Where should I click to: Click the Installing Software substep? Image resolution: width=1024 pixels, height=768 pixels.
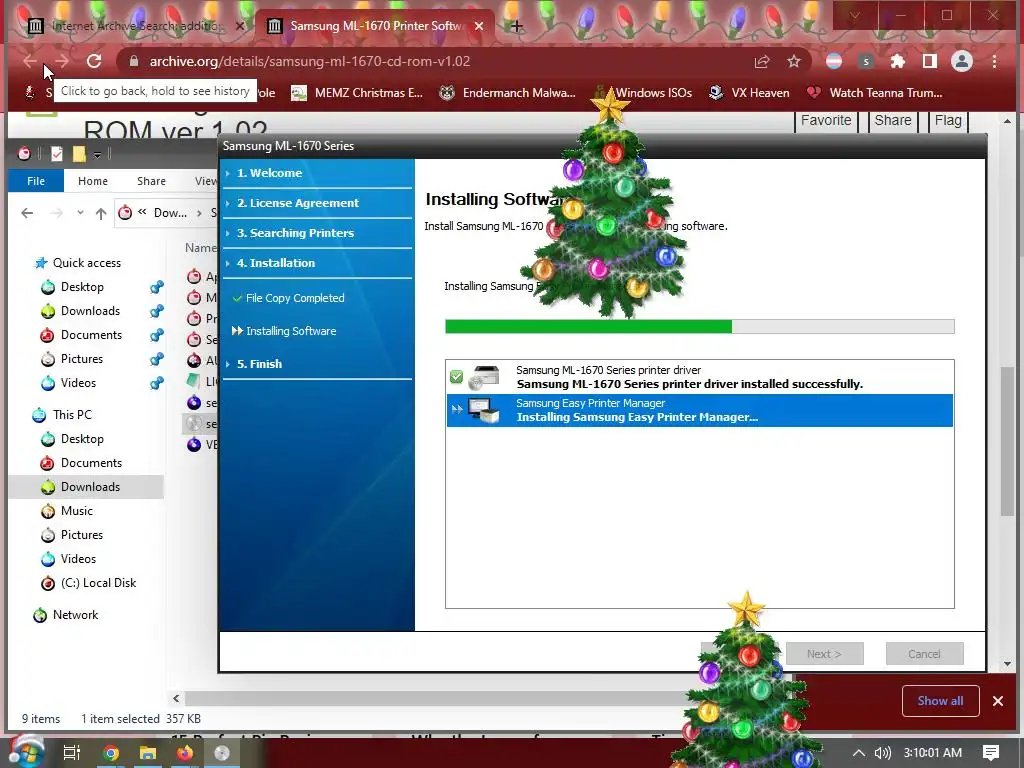point(284,331)
